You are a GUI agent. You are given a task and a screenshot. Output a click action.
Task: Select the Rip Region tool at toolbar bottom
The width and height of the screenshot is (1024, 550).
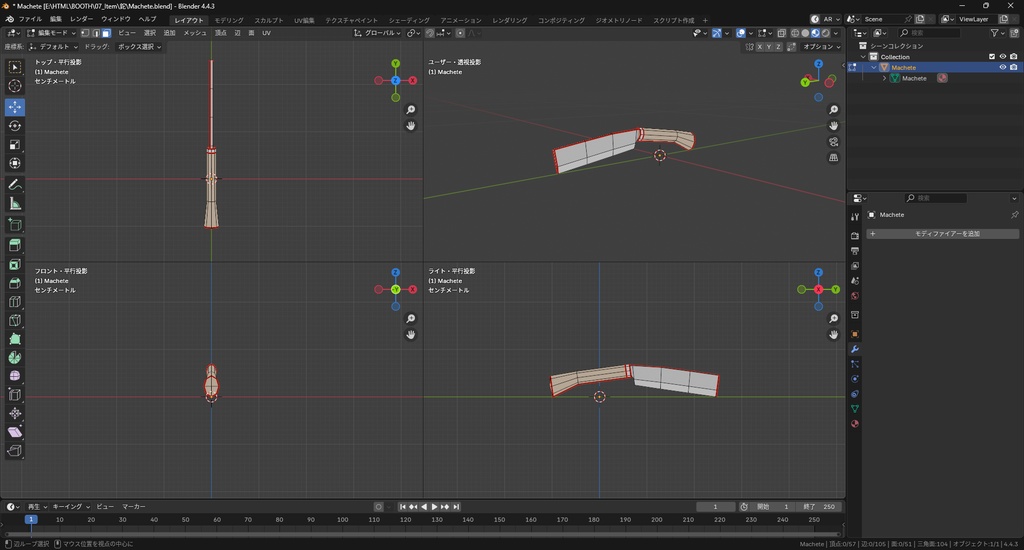pyautogui.click(x=14, y=451)
